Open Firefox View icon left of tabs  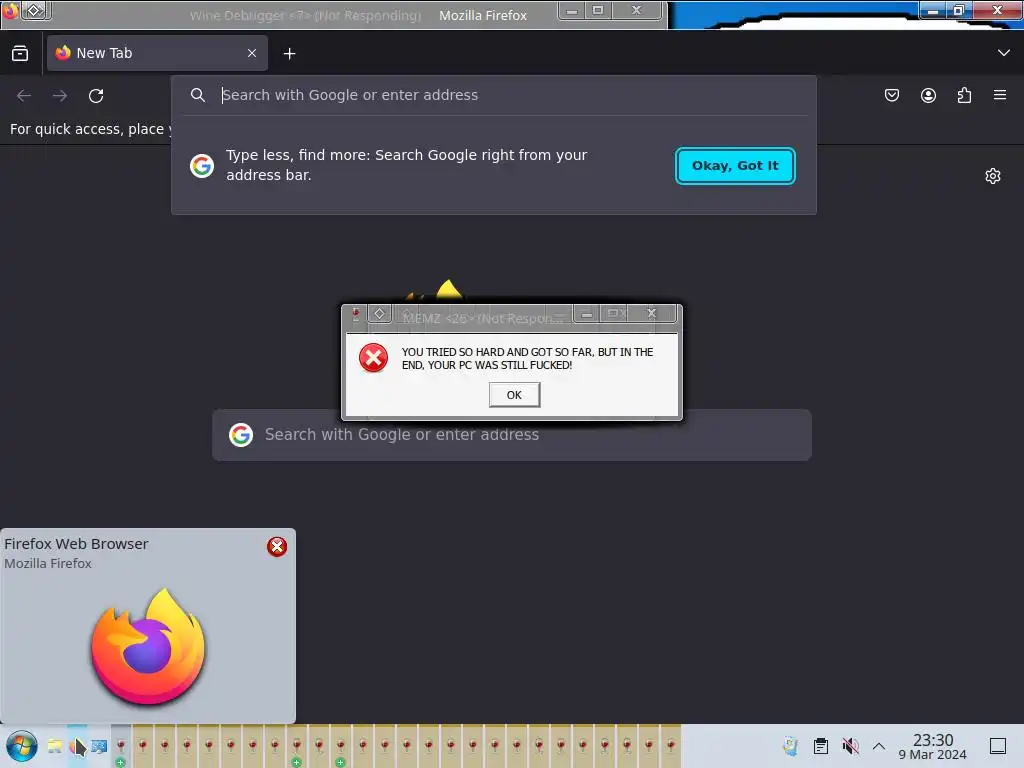pyautogui.click(x=20, y=54)
